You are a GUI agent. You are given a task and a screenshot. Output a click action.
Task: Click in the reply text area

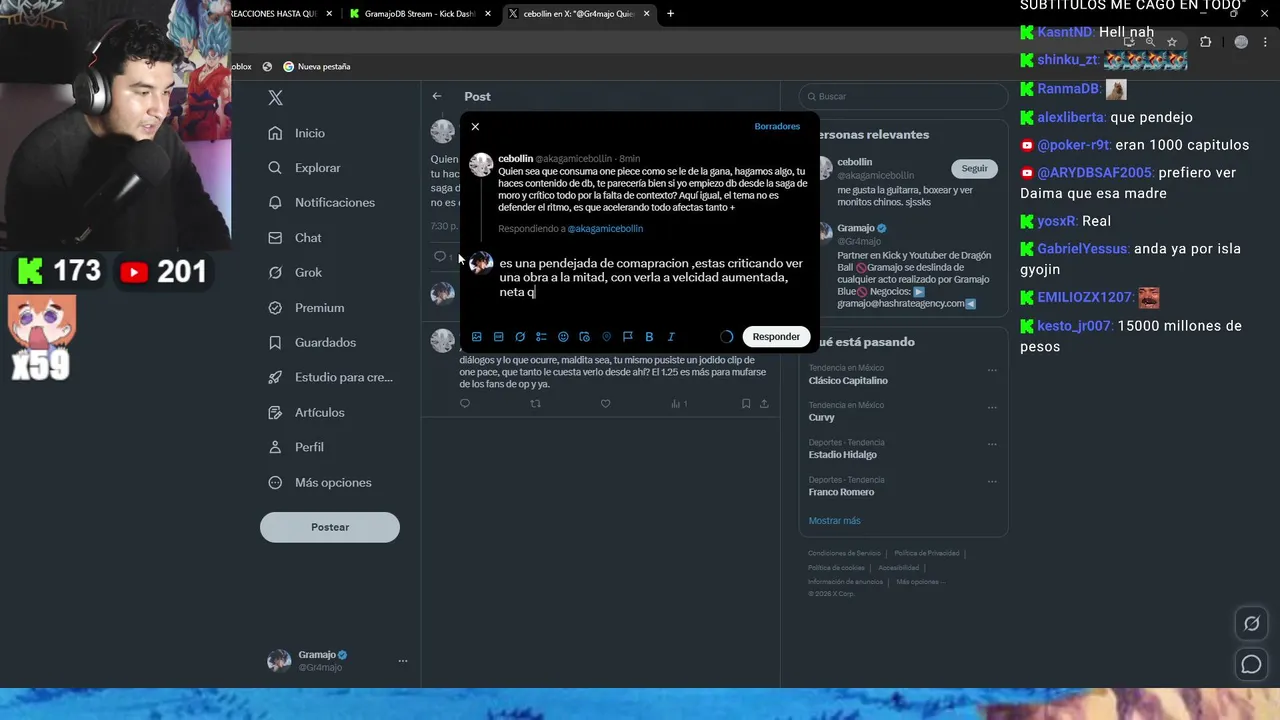point(651,278)
